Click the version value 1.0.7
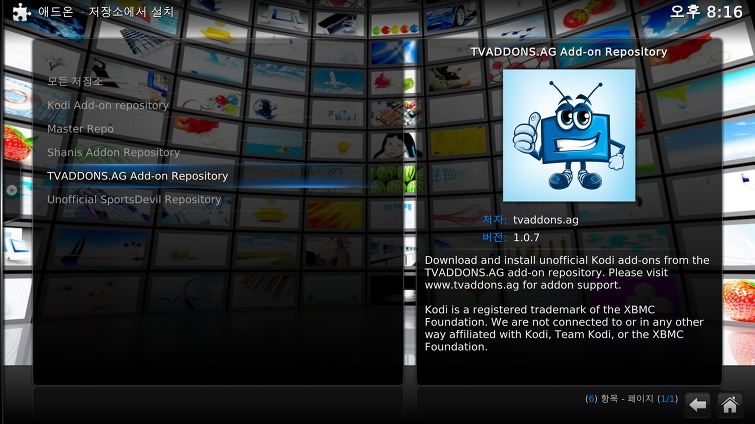This screenshot has height=424, width=755. (x=526, y=237)
